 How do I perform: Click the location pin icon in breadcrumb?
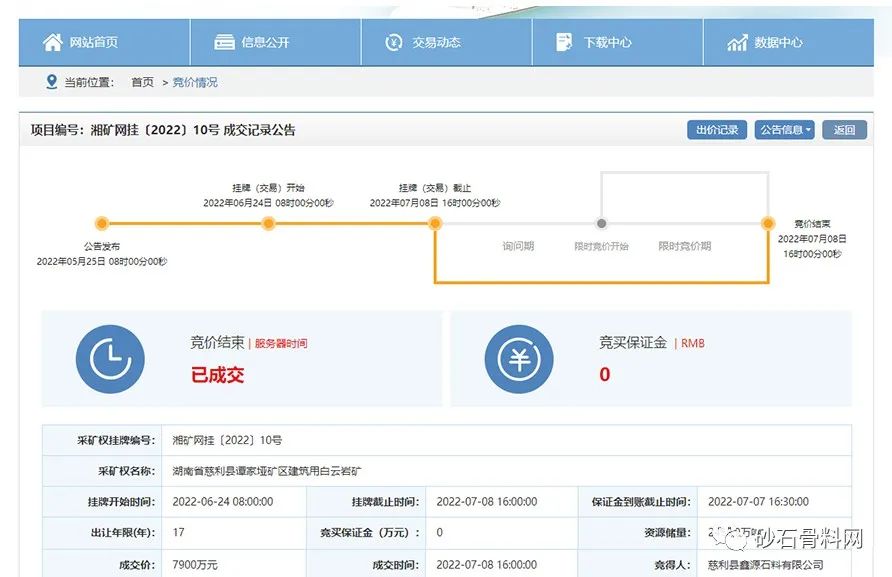click(x=51, y=82)
